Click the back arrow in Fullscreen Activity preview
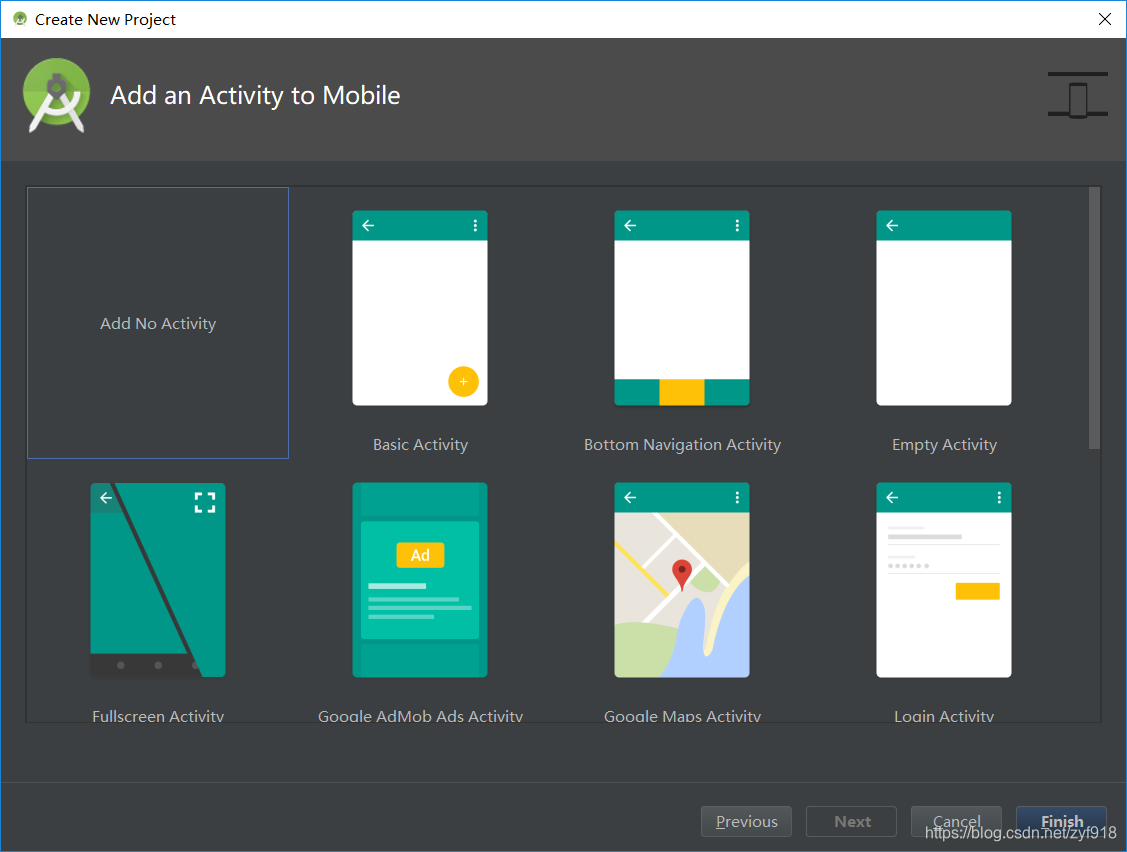The image size is (1127, 852). (106, 498)
